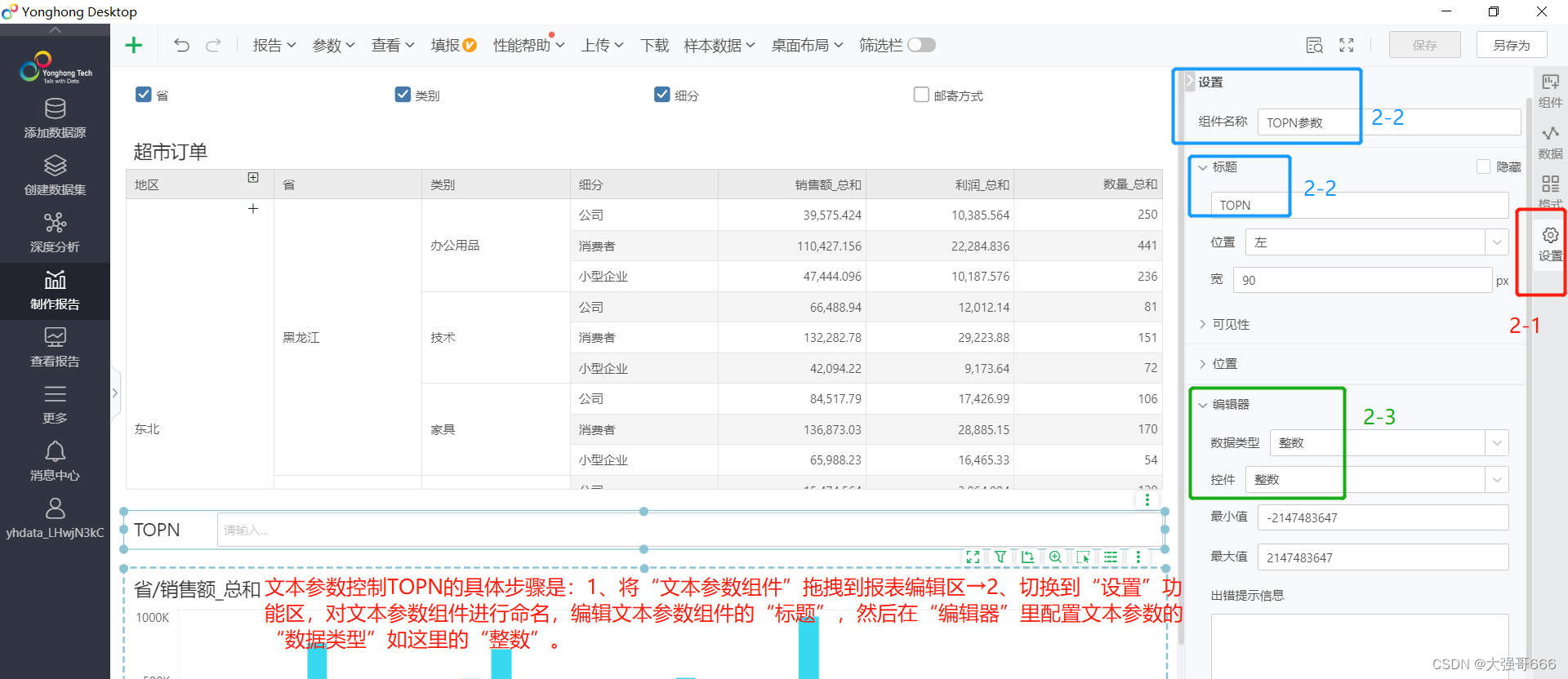This screenshot has width=1568, height=679.
Task: Switch to the 组件 side panel
Action: tap(1550, 91)
